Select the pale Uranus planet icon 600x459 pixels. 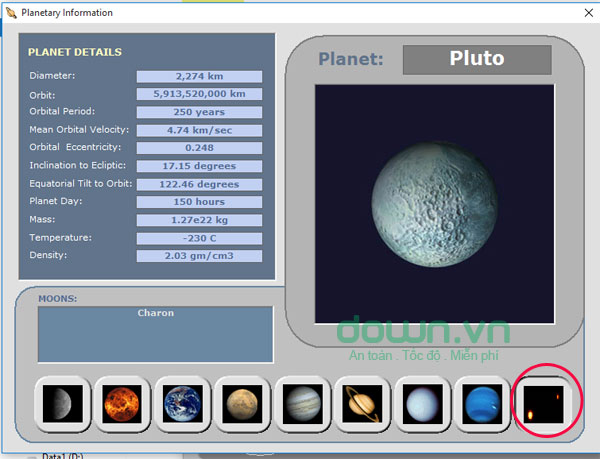(422, 404)
